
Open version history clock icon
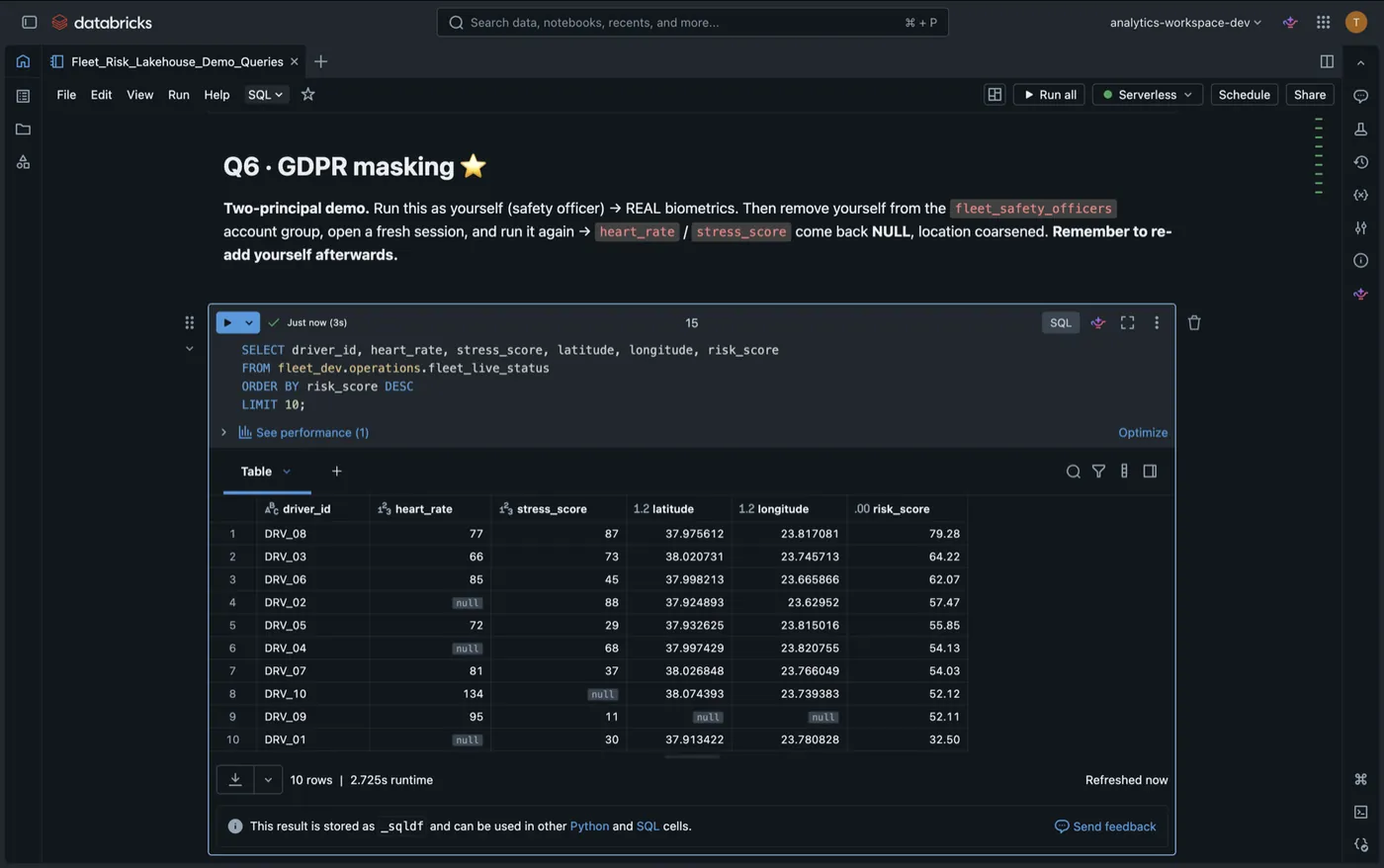[x=1360, y=162]
